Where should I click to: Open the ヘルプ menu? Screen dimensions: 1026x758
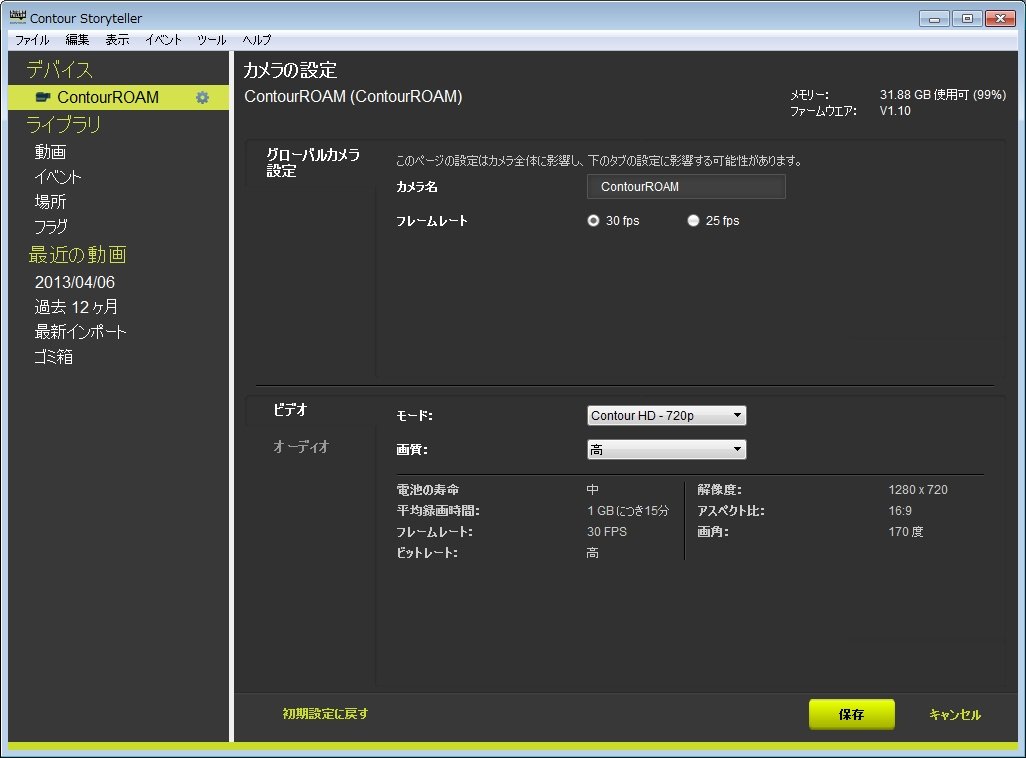tap(256, 40)
